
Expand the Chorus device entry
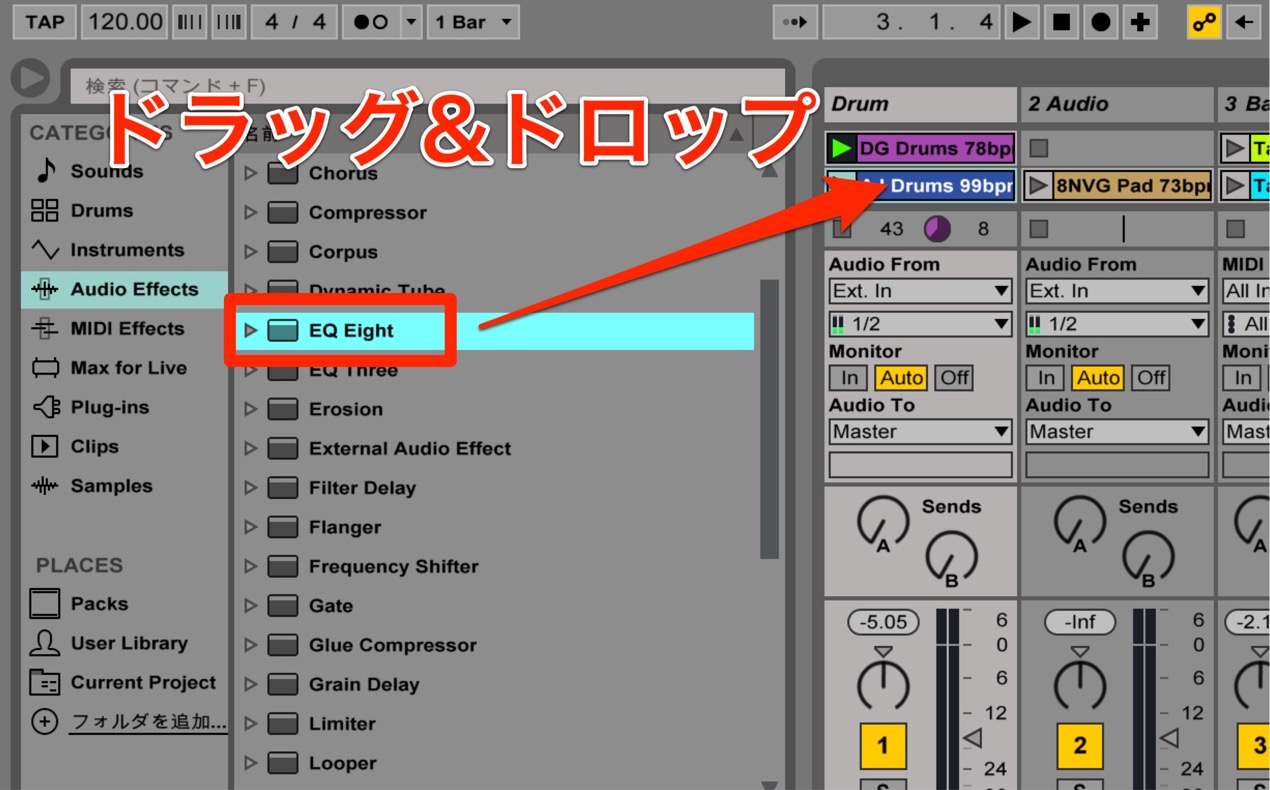(250, 173)
